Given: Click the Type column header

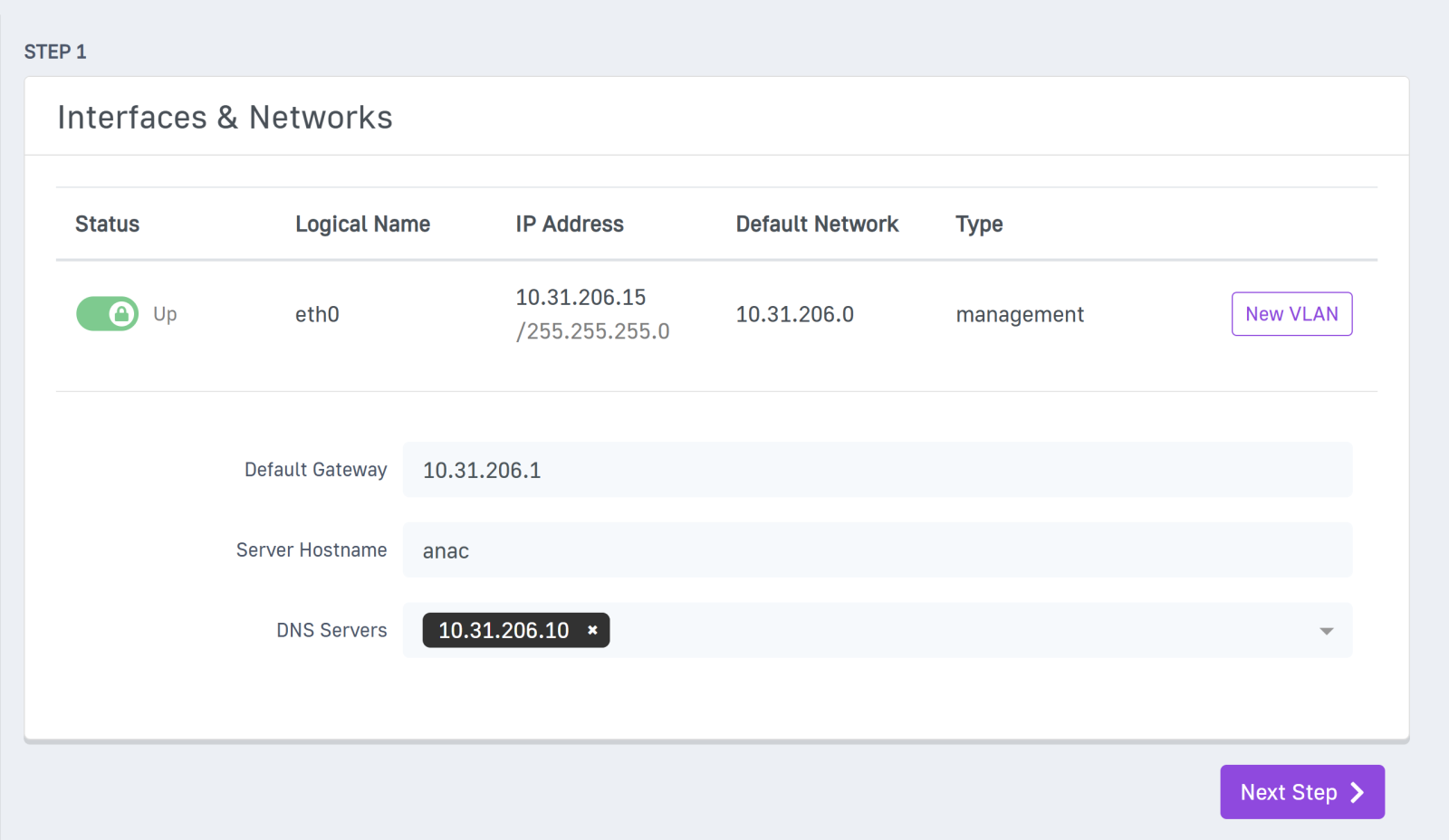Looking at the screenshot, I should coord(979,224).
